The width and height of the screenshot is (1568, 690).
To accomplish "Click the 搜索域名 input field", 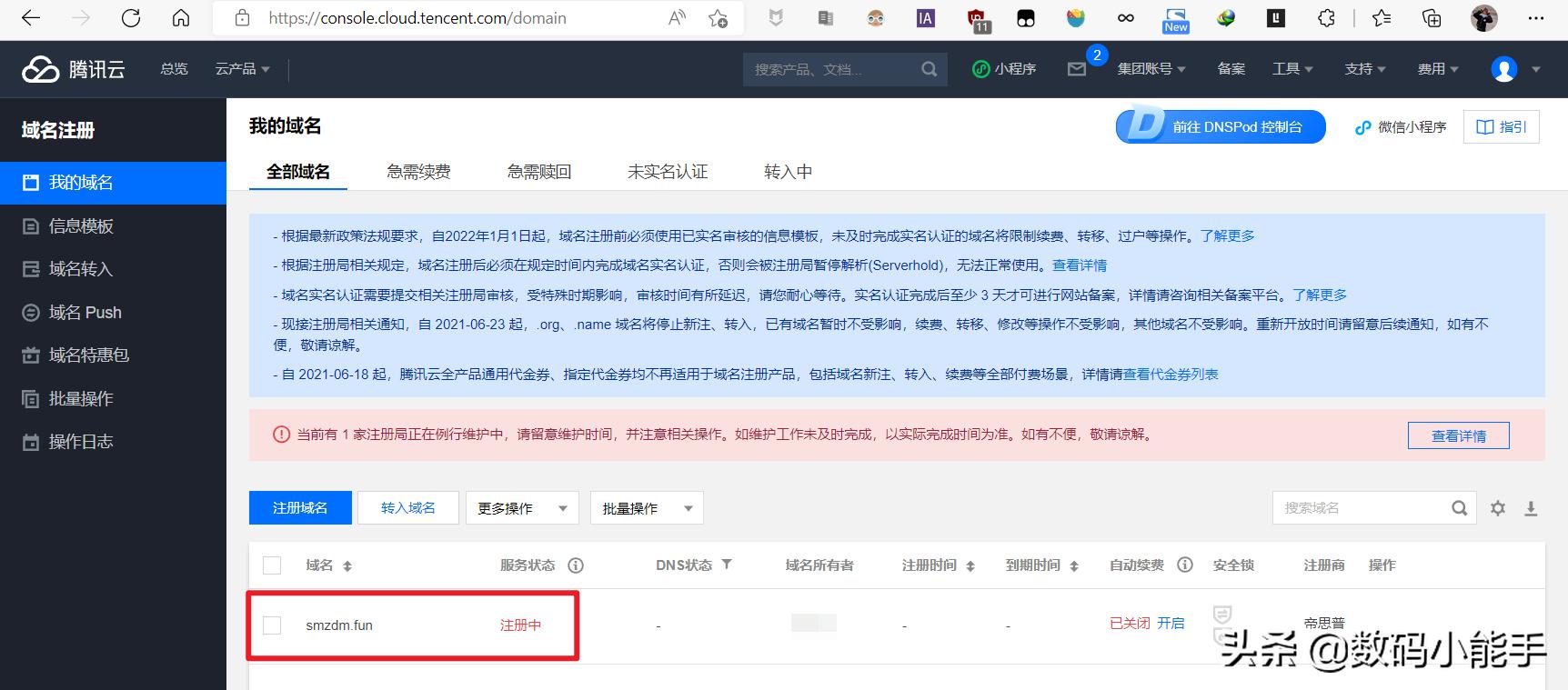I will pos(1362,508).
